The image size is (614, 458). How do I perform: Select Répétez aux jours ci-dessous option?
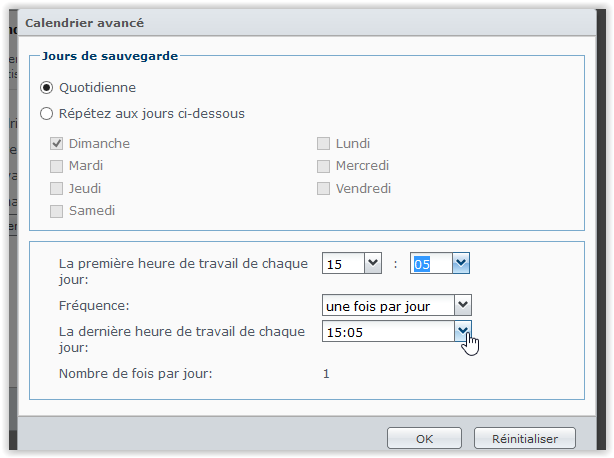[46, 113]
